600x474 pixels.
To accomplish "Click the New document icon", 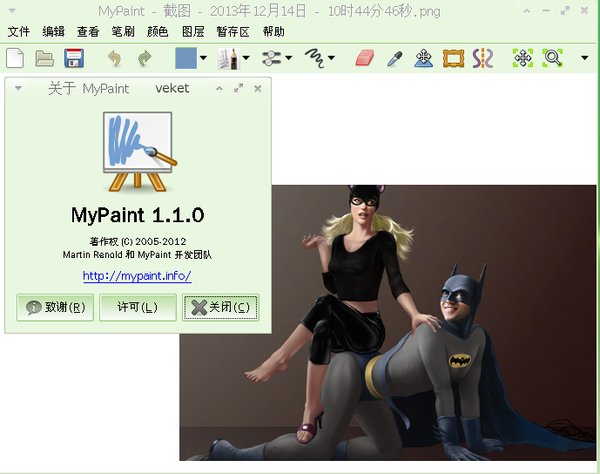I will (x=15, y=58).
